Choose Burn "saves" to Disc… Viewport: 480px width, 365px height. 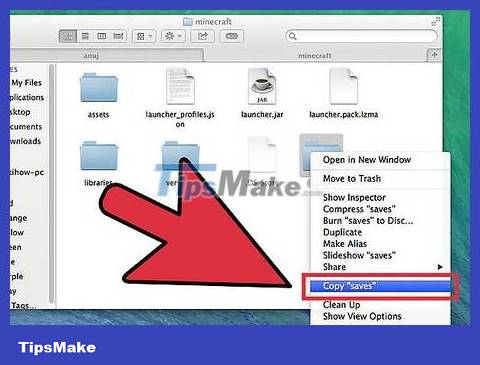(x=380, y=221)
